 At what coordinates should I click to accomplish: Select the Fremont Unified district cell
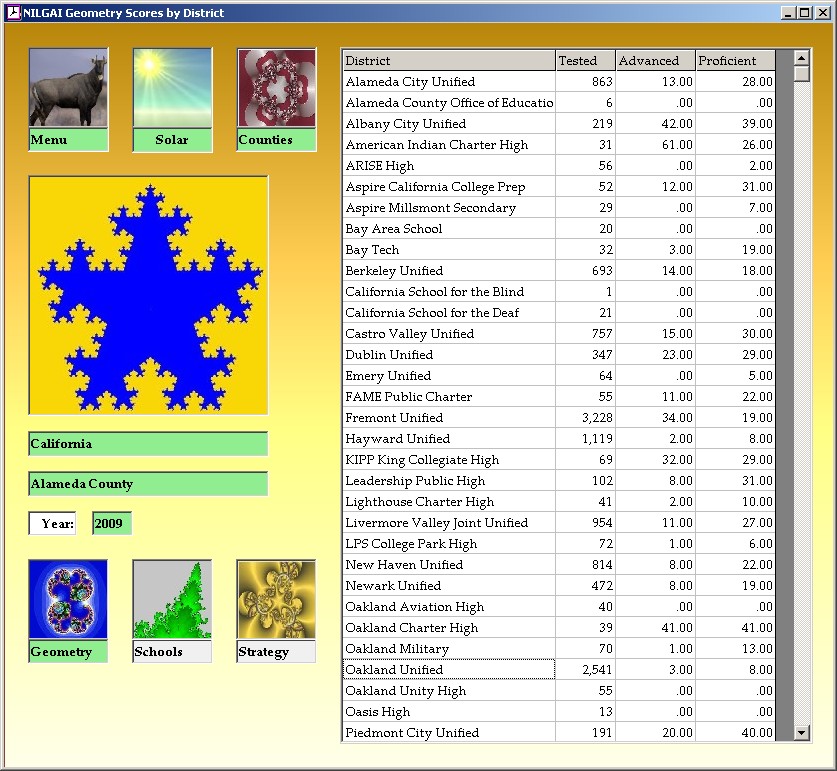(x=448, y=418)
